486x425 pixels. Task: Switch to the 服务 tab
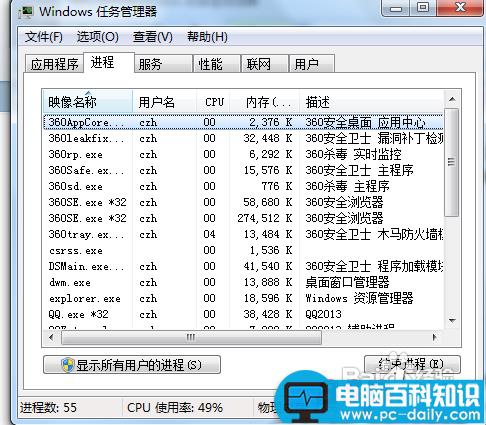click(164, 64)
